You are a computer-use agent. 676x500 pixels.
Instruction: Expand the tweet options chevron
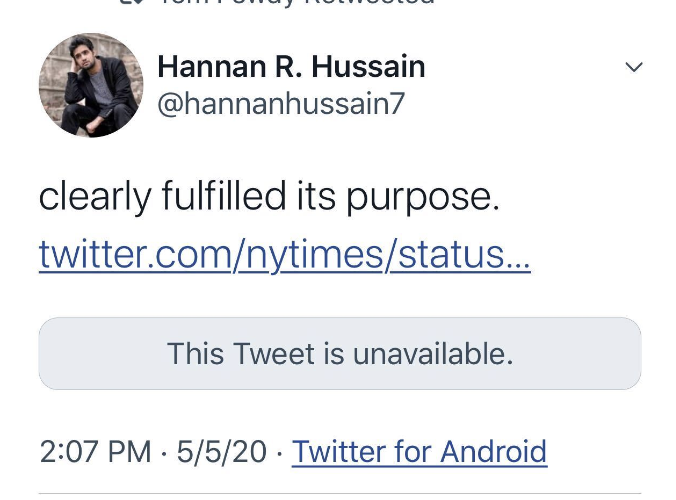(x=633, y=67)
